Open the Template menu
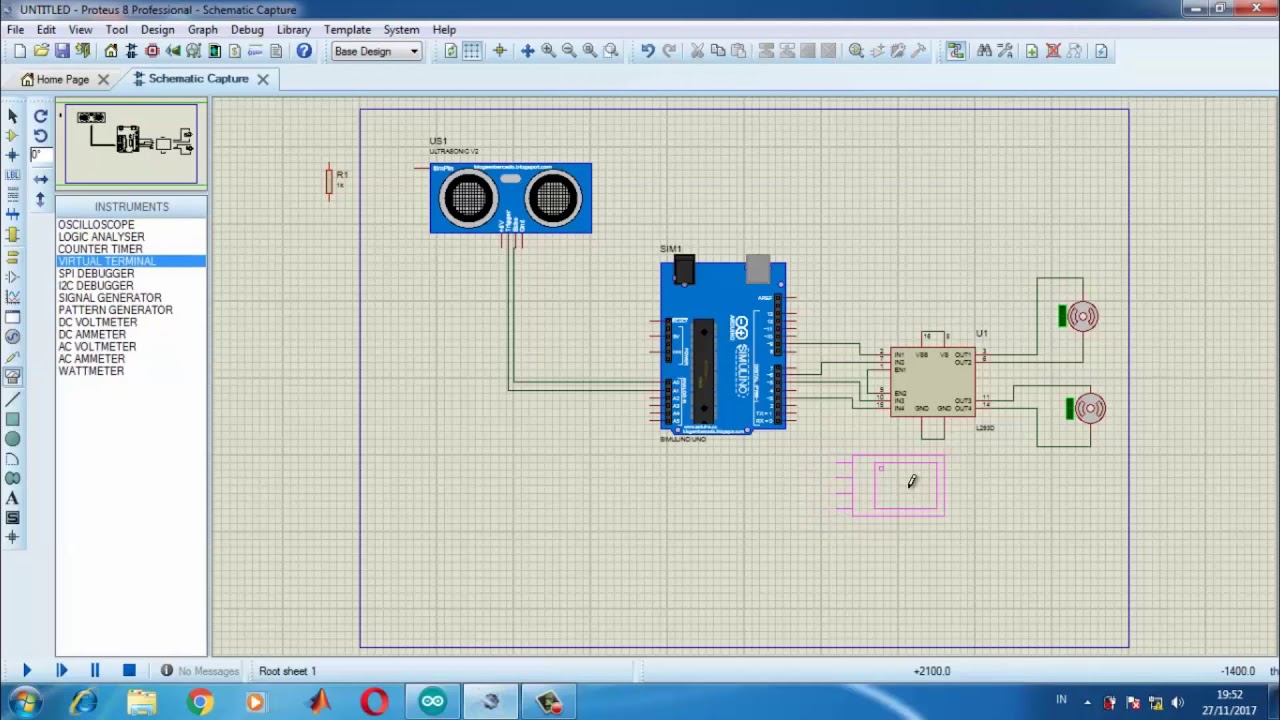 point(347,30)
